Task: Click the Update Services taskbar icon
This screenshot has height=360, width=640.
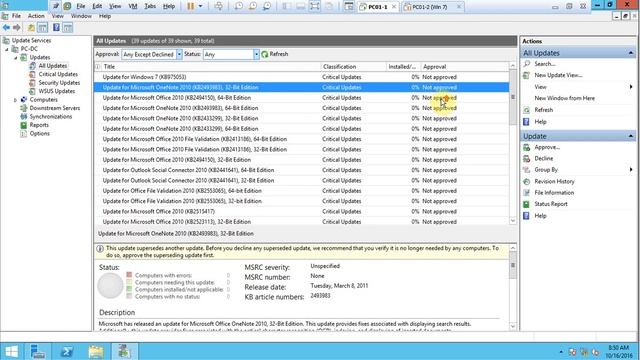Action: coord(124,351)
